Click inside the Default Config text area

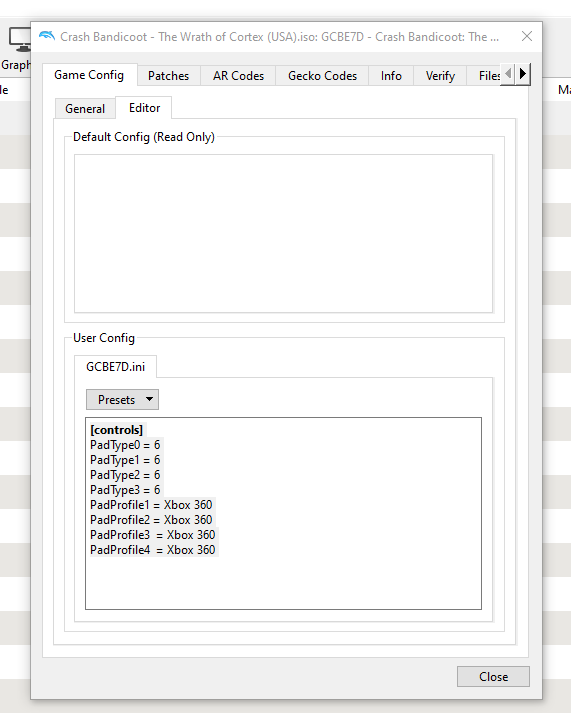coord(283,234)
